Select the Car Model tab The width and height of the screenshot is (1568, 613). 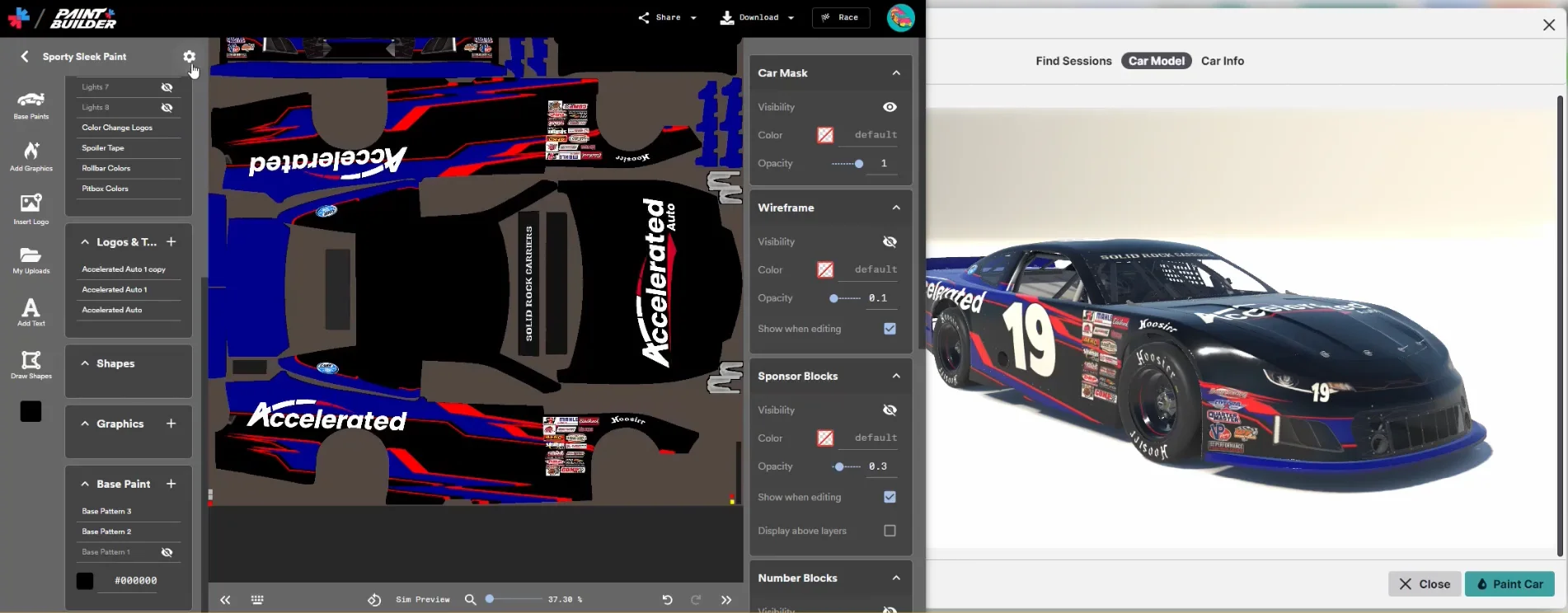[x=1156, y=61]
